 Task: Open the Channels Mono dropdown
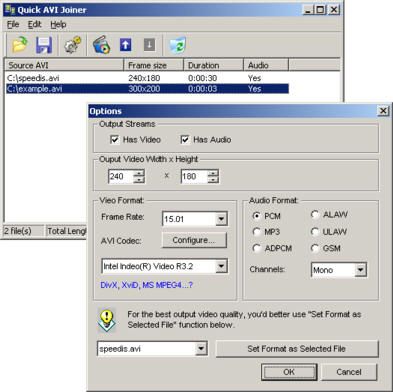pyautogui.click(x=360, y=270)
